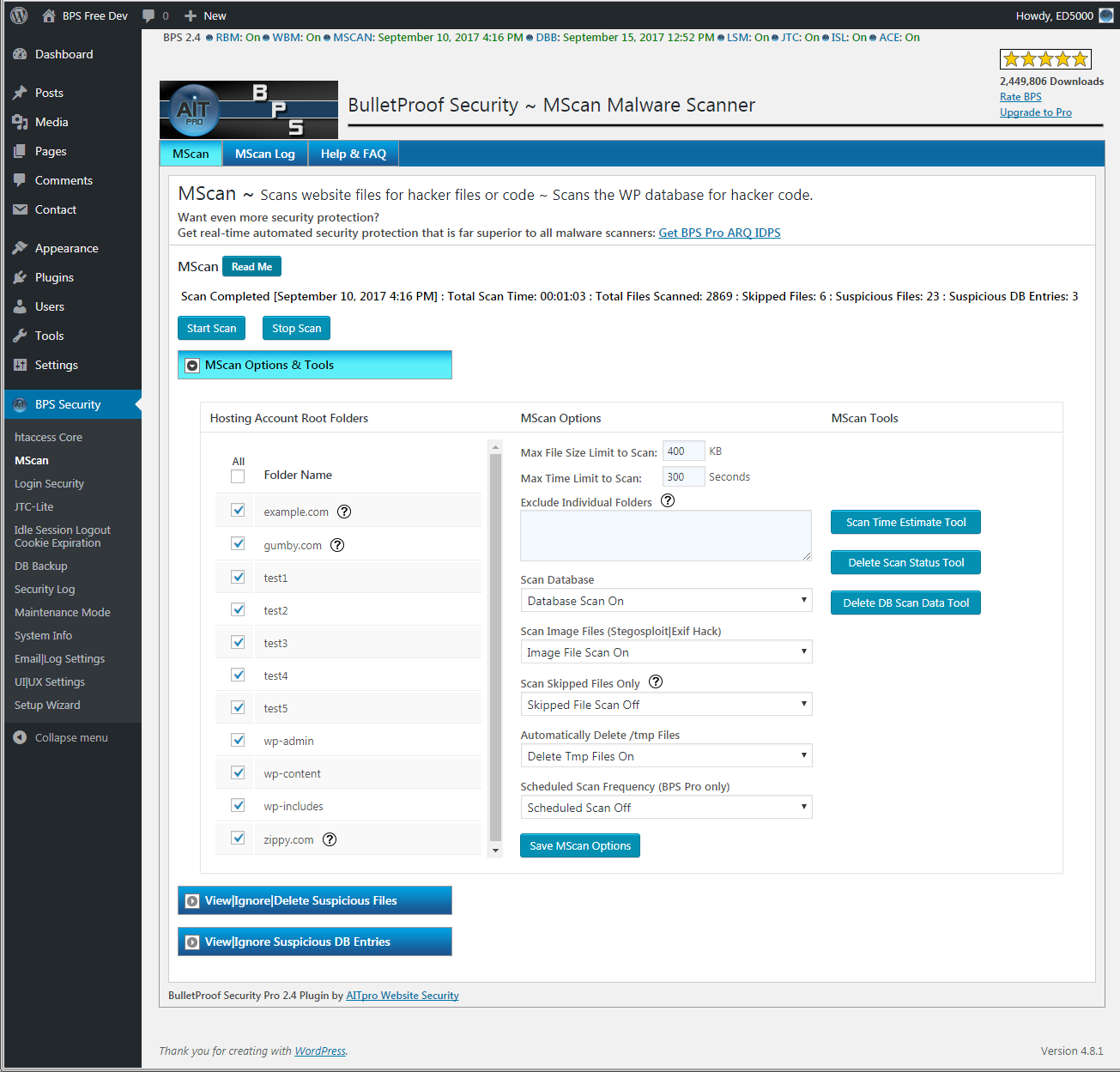1120x1072 pixels.
Task: Click the user avatar in the admin bar
Action: click(x=1106, y=15)
